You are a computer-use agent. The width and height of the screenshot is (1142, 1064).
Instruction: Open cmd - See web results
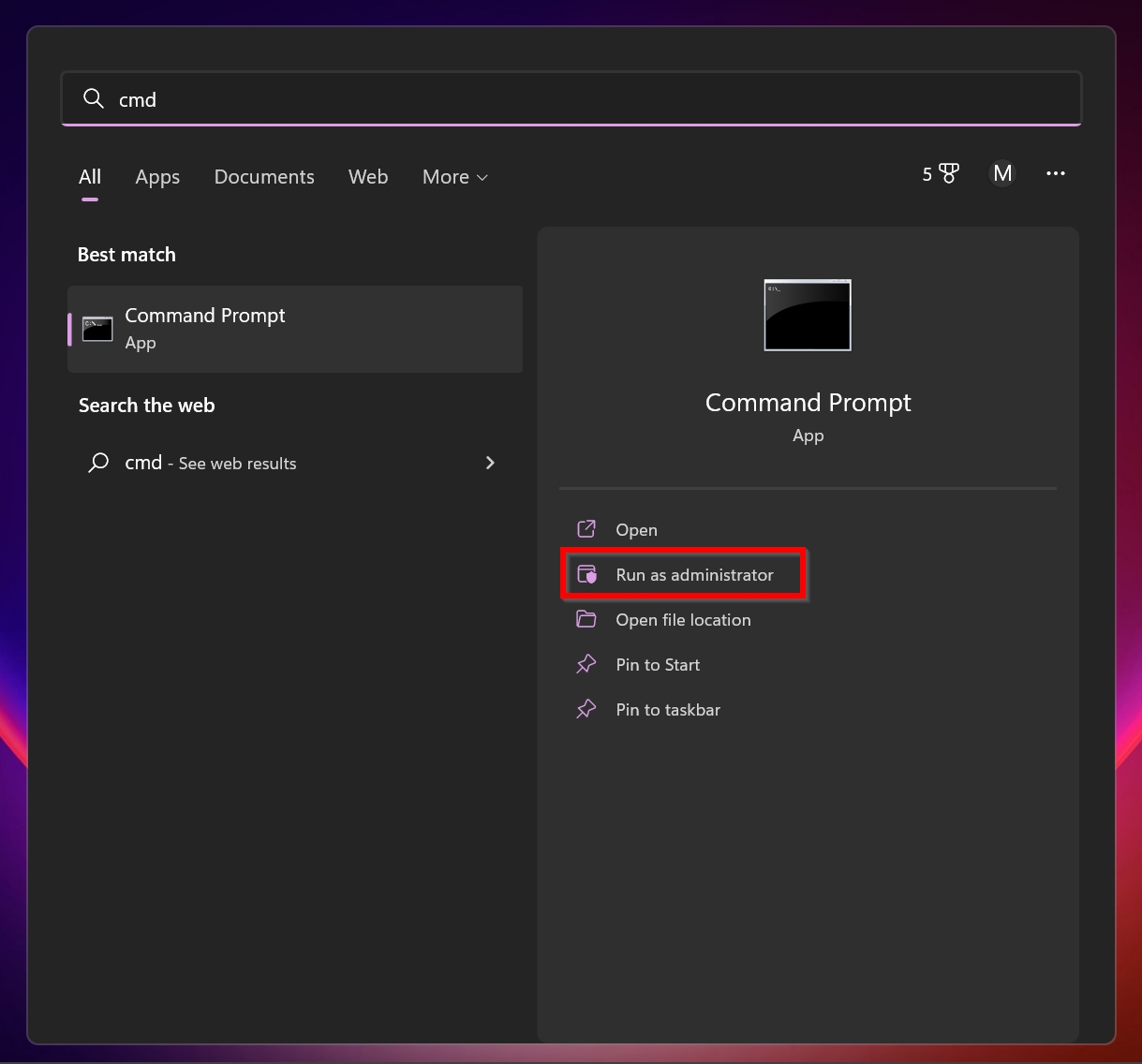[x=295, y=463]
